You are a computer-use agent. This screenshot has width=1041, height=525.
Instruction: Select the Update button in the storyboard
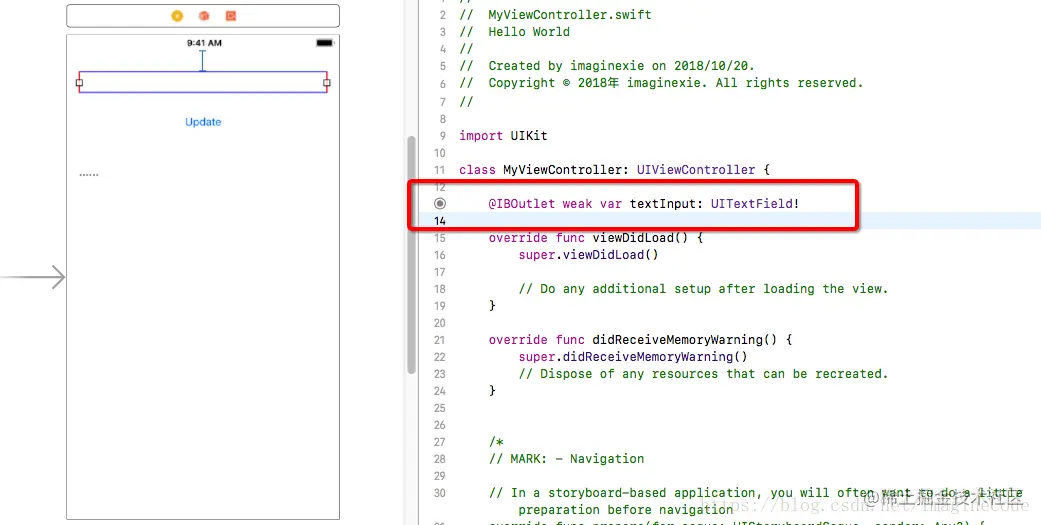[x=203, y=122]
